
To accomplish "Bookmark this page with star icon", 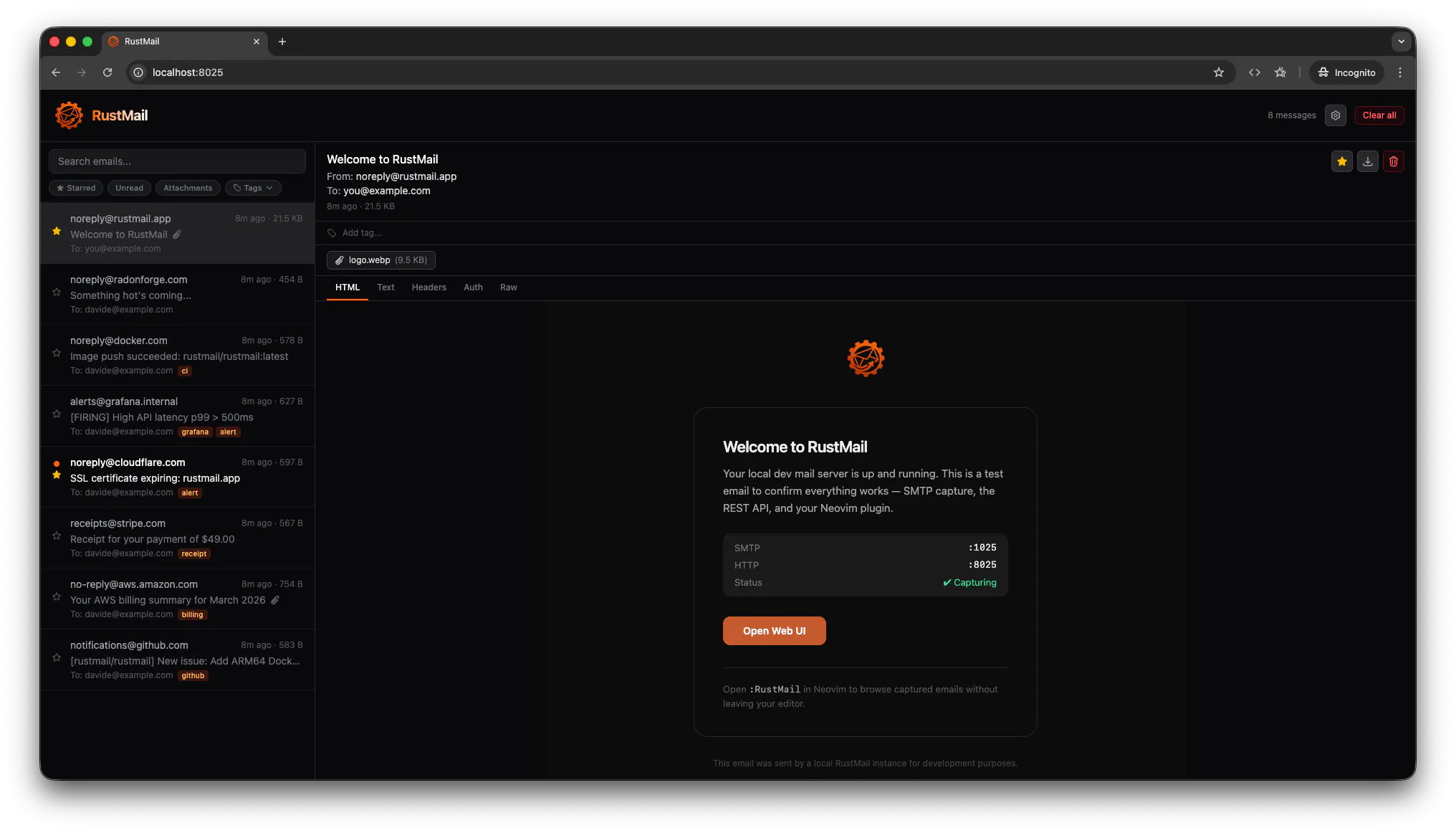I will point(1219,72).
